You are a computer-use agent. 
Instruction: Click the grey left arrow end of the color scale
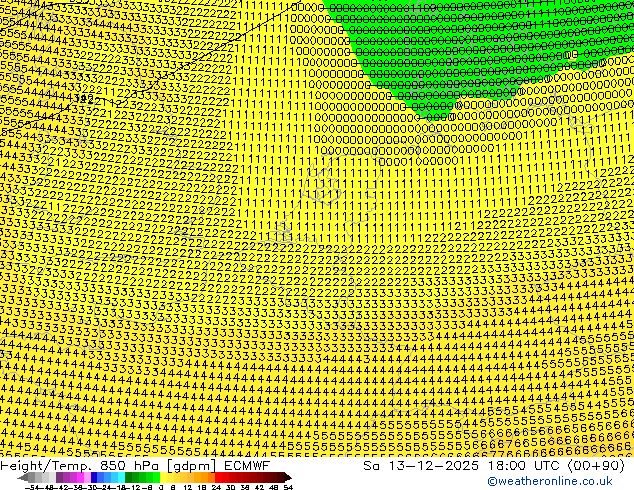point(23,477)
